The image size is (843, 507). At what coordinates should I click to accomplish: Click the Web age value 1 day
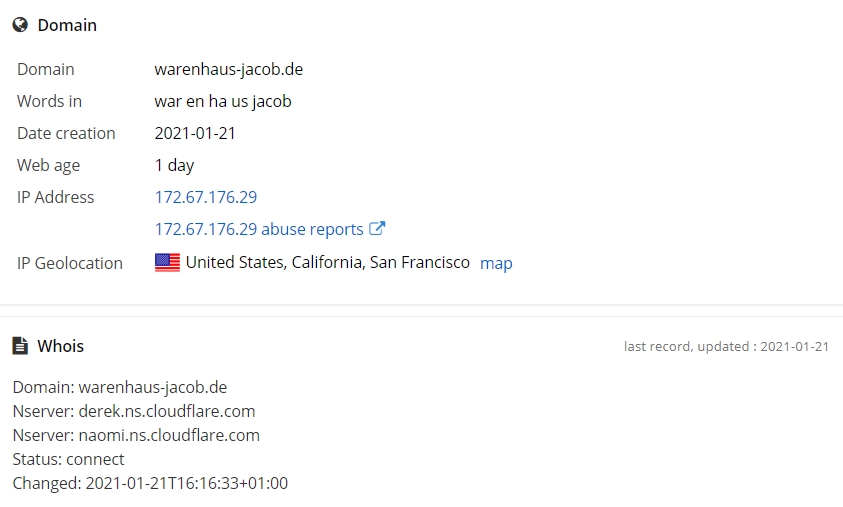pyautogui.click(x=174, y=165)
